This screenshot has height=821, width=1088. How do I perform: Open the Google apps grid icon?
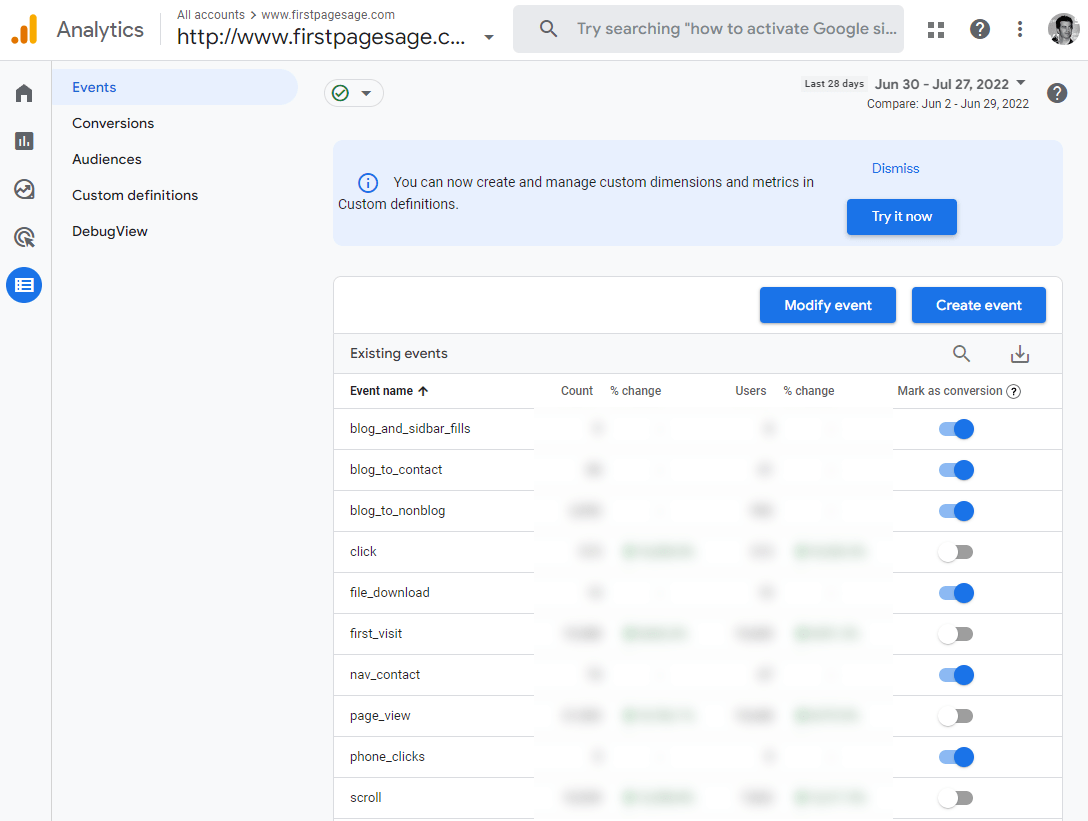[936, 29]
